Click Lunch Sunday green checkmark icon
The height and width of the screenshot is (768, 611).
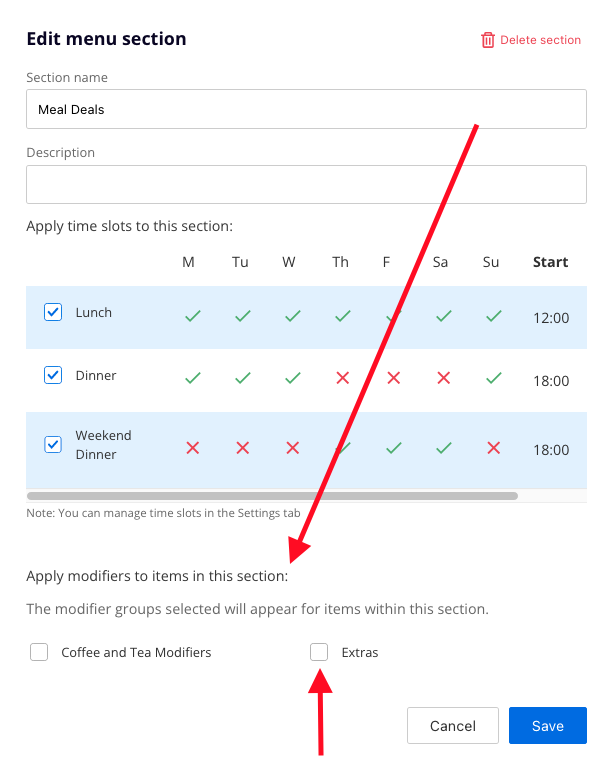(x=493, y=316)
